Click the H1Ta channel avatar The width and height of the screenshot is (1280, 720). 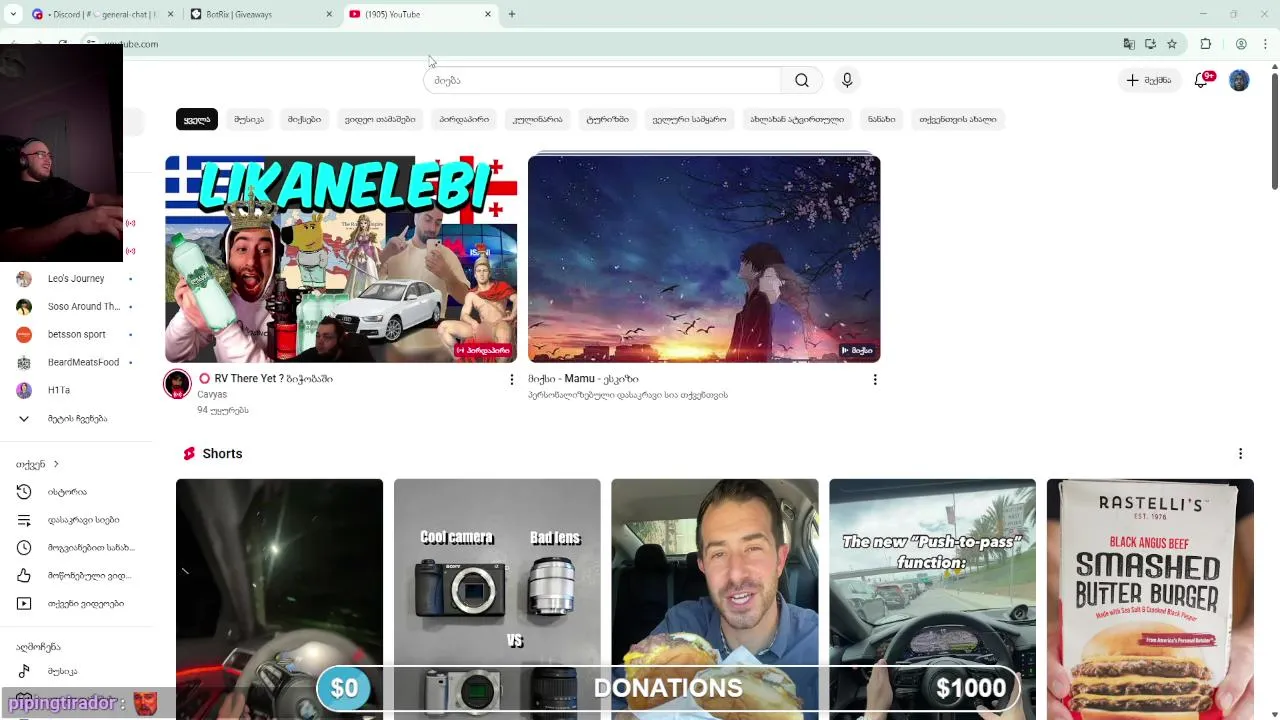click(x=24, y=390)
